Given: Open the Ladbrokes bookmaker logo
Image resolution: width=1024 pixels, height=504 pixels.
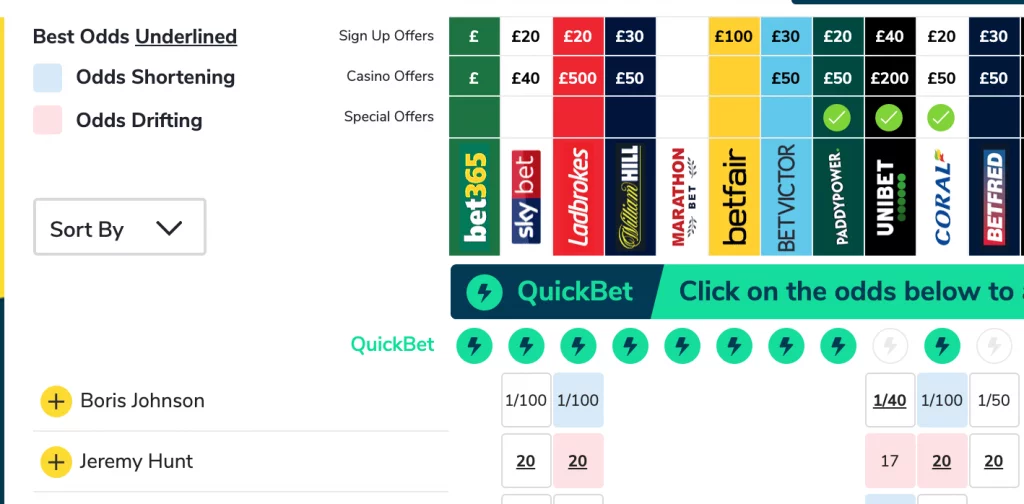Looking at the screenshot, I should (578, 197).
